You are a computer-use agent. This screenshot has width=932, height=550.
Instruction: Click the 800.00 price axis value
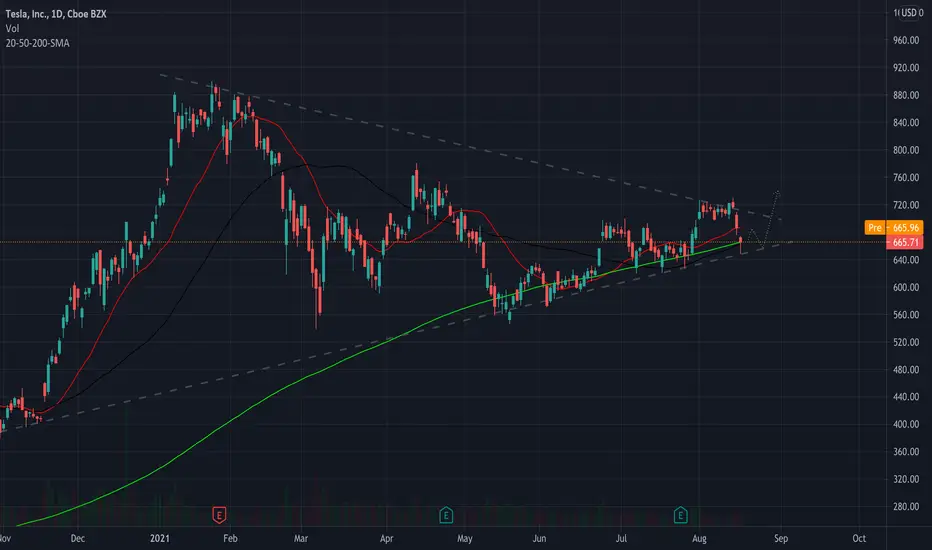[x=906, y=150]
